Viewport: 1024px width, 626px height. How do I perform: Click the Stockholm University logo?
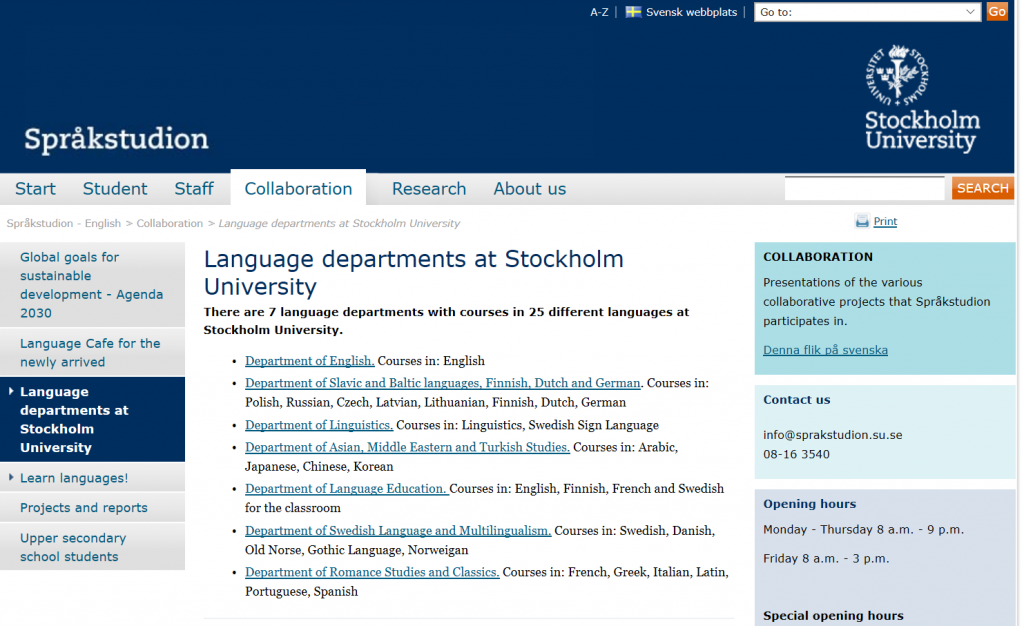[921, 98]
